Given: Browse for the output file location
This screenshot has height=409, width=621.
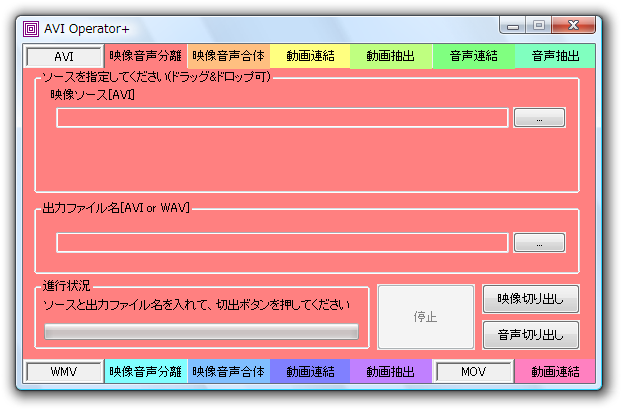Looking at the screenshot, I should 539,243.
